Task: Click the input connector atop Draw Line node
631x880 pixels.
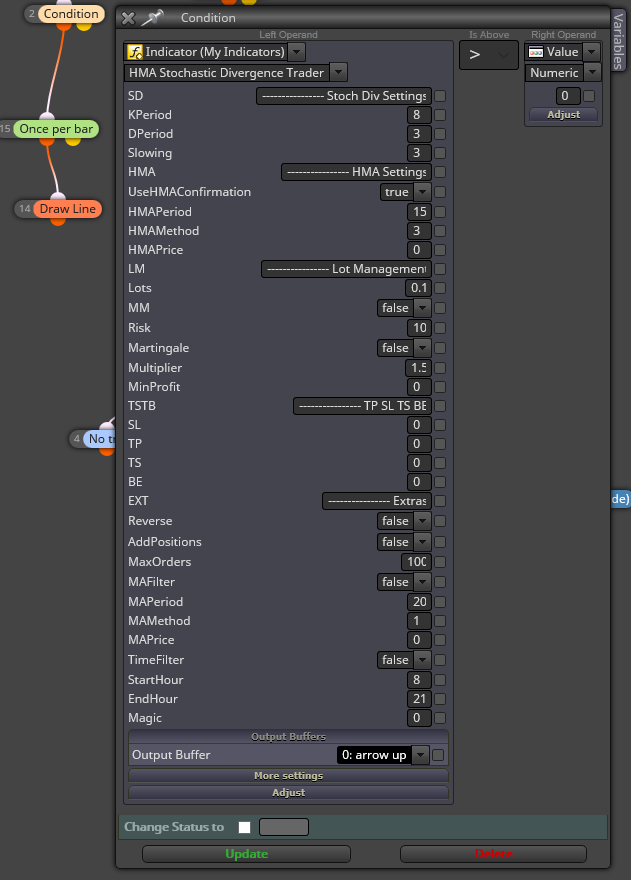Action: coord(58,198)
